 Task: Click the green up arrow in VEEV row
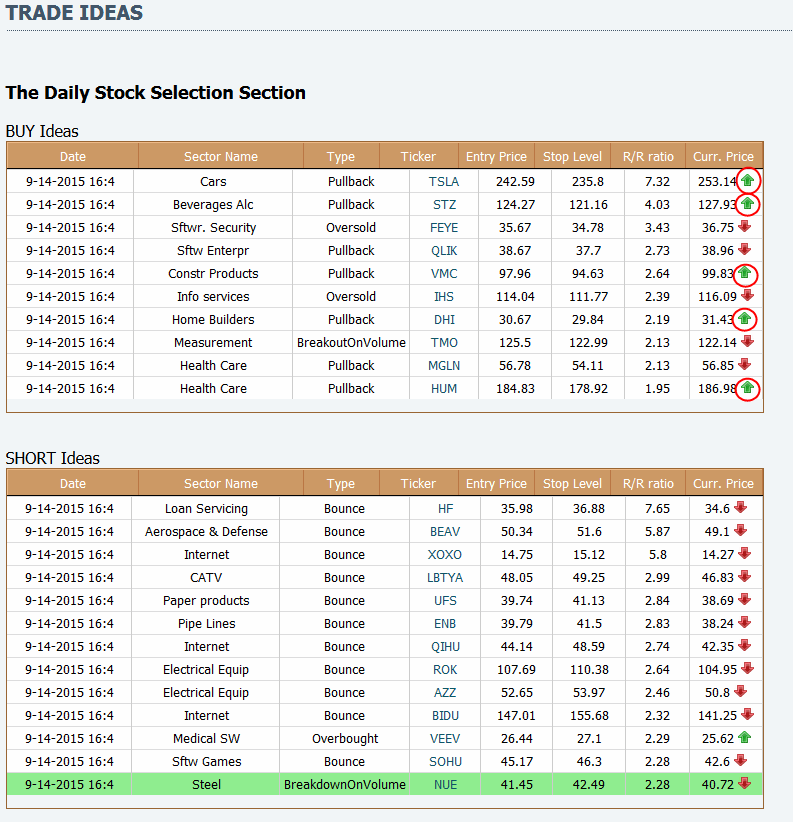click(744, 738)
